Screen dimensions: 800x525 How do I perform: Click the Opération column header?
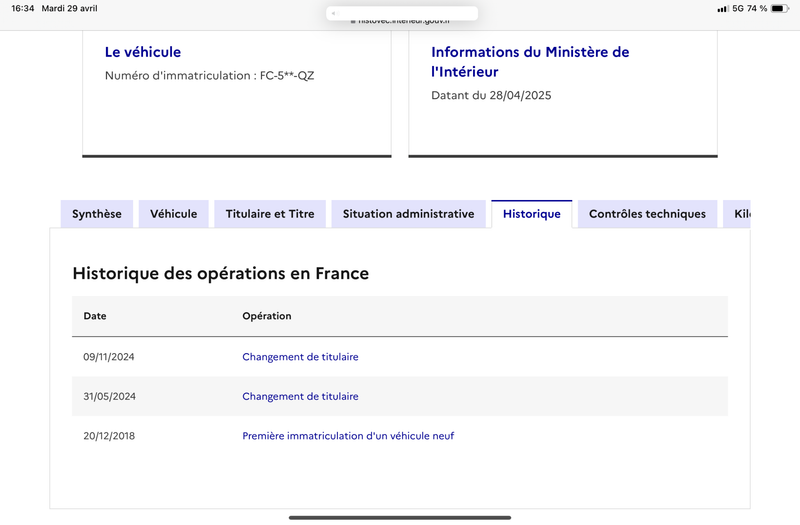pyautogui.click(x=267, y=316)
